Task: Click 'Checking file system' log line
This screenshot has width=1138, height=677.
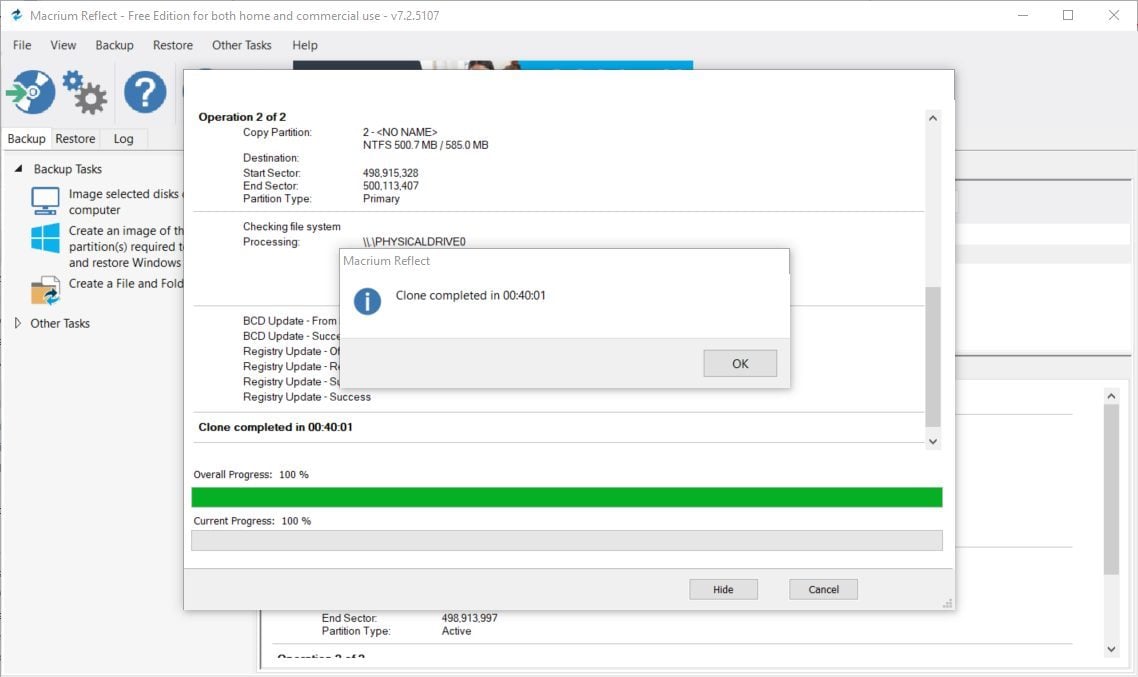Action: (x=292, y=226)
